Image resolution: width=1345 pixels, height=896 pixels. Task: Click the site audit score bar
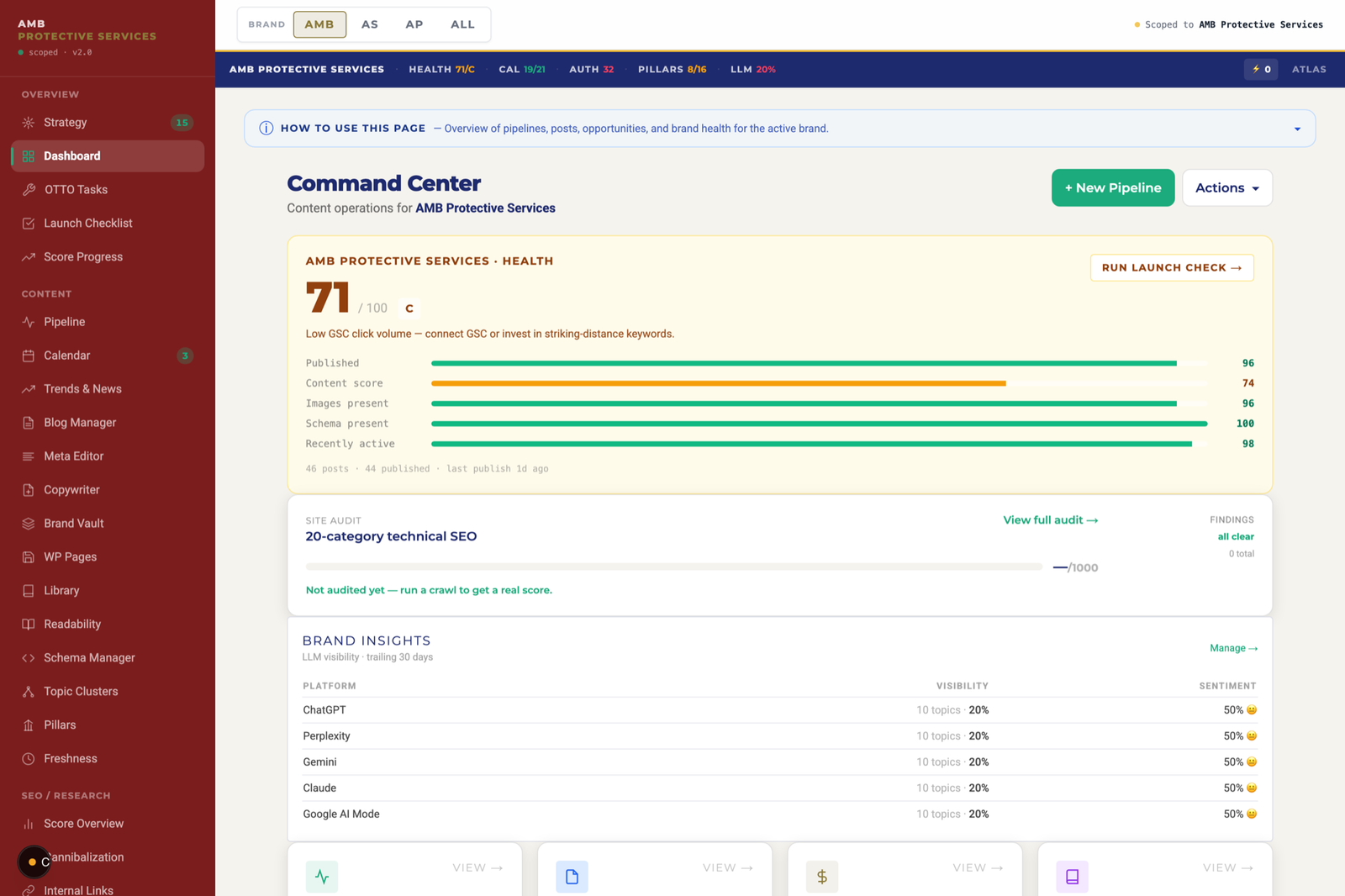tap(673, 567)
